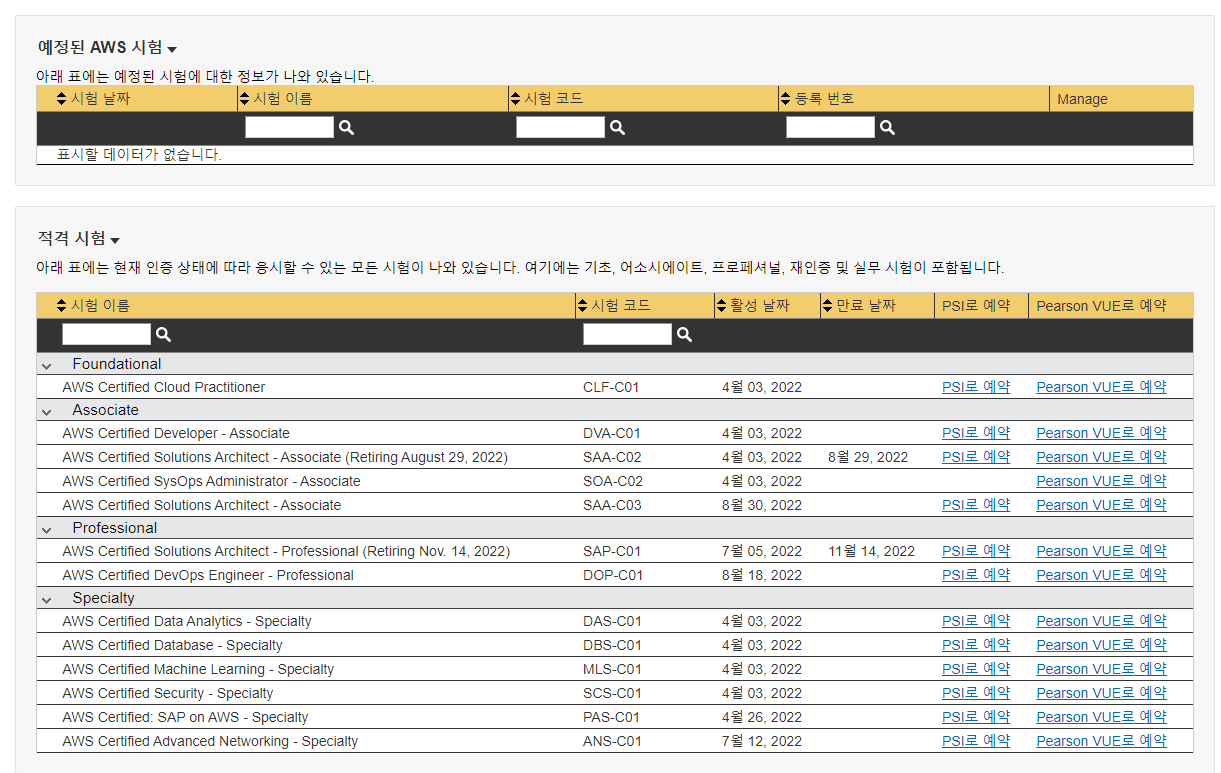Select the AWS Certified Cloud Practitioner name
1221x773 pixels.
click(x=164, y=387)
